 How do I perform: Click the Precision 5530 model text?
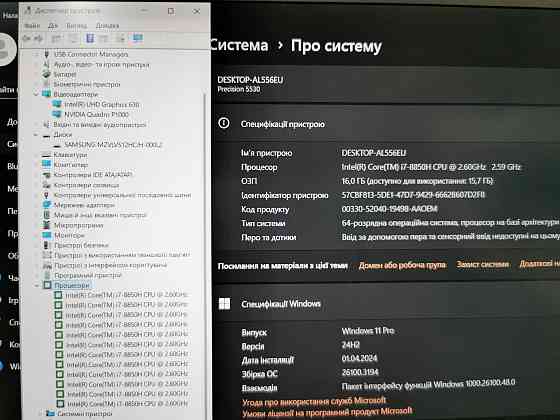[239, 89]
